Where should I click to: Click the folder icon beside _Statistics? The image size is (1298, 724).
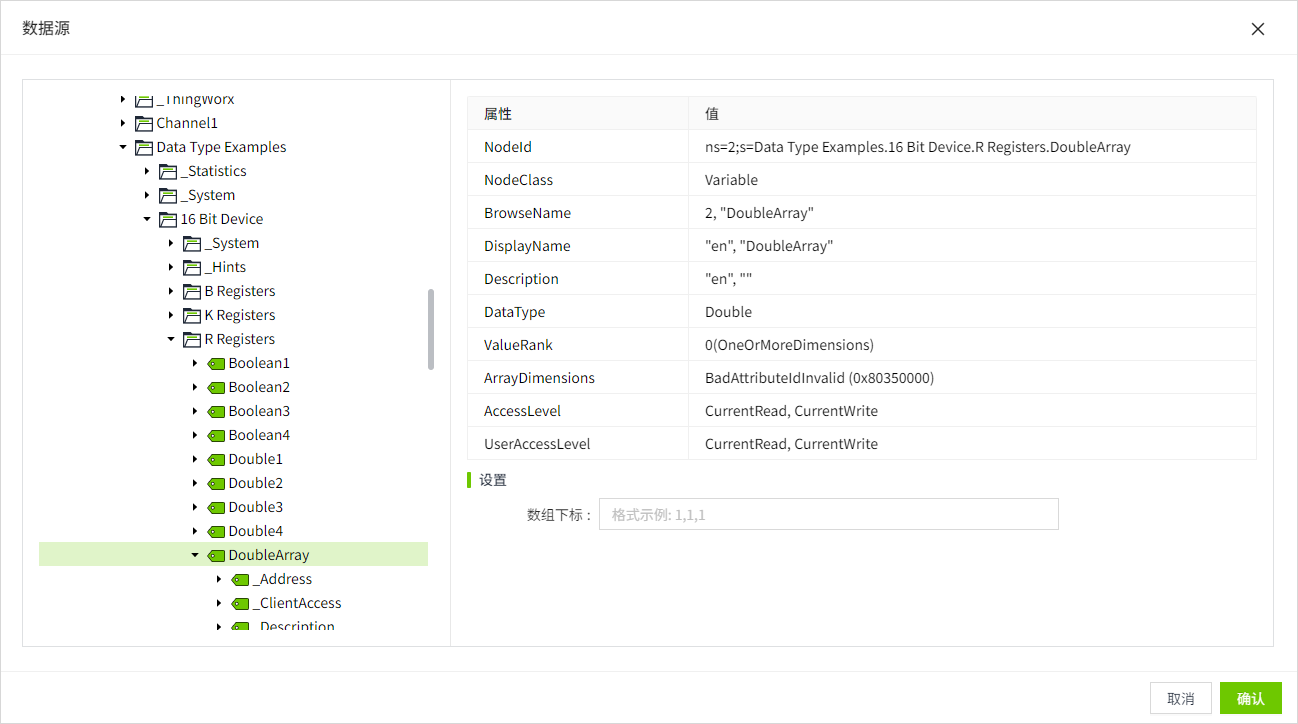[x=168, y=171]
